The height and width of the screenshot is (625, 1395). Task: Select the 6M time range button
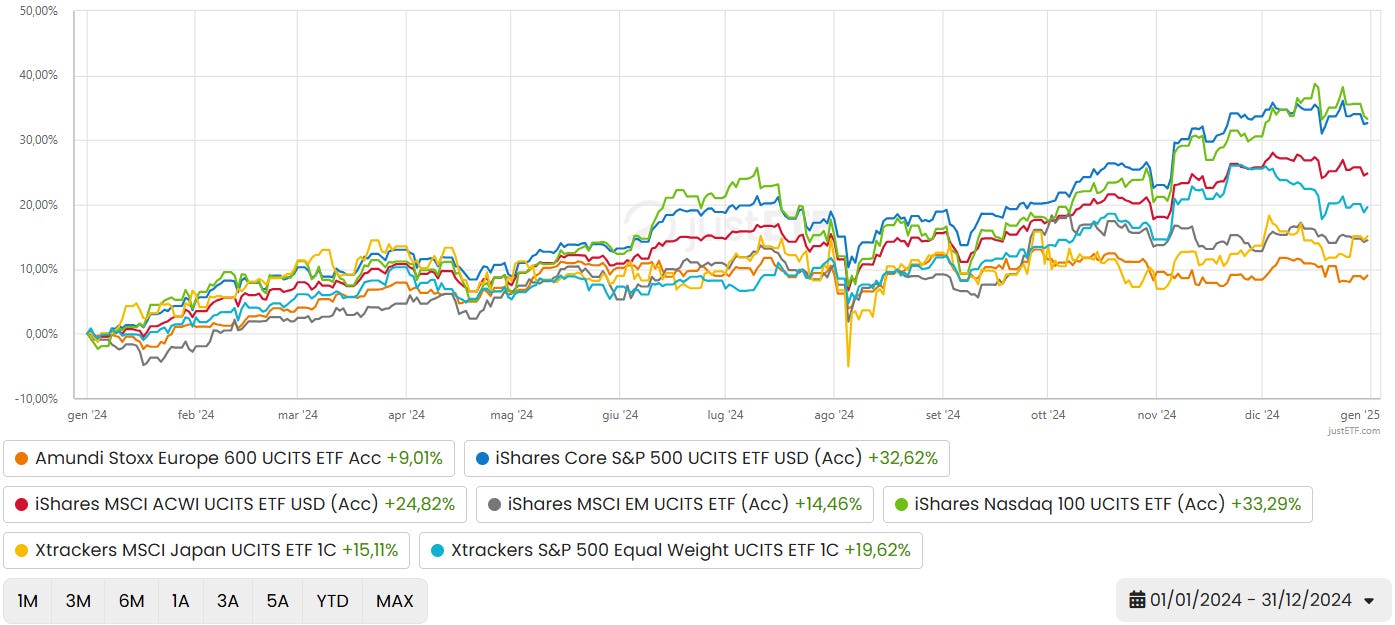pyautogui.click(x=131, y=601)
